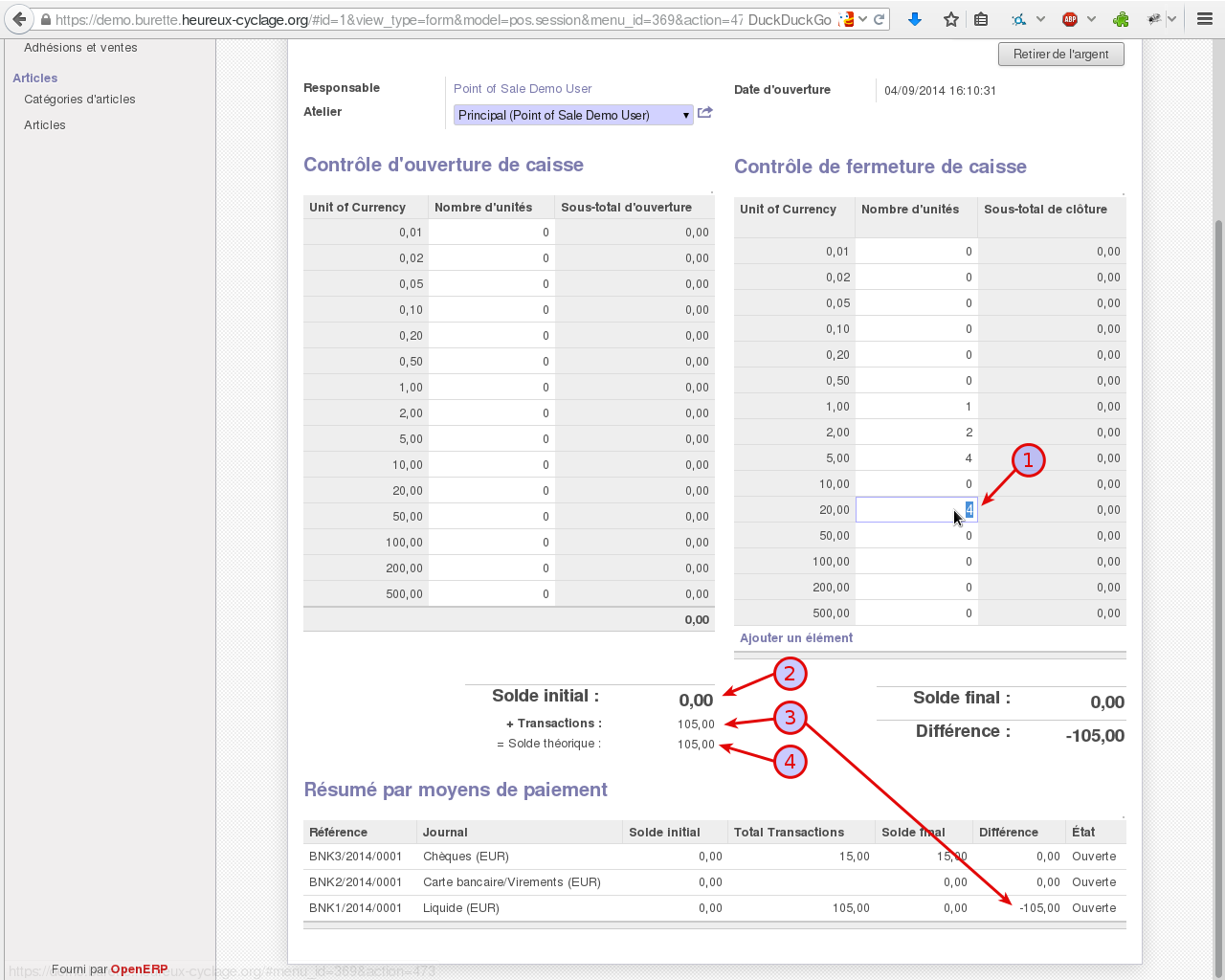Image resolution: width=1225 pixels, height=980 pixels.
Task: Click closing units cell for 50,00
Action: pos(916,536)
